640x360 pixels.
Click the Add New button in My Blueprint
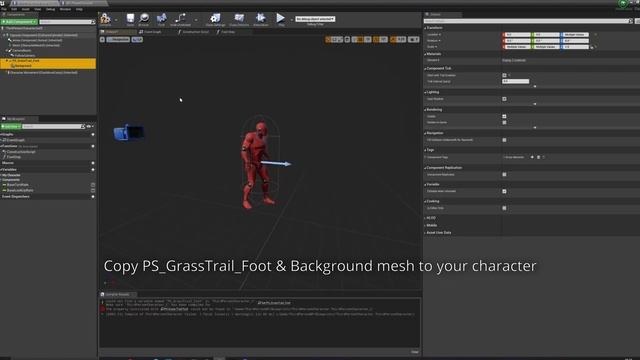pyautogui.click(x=11, y=127)
